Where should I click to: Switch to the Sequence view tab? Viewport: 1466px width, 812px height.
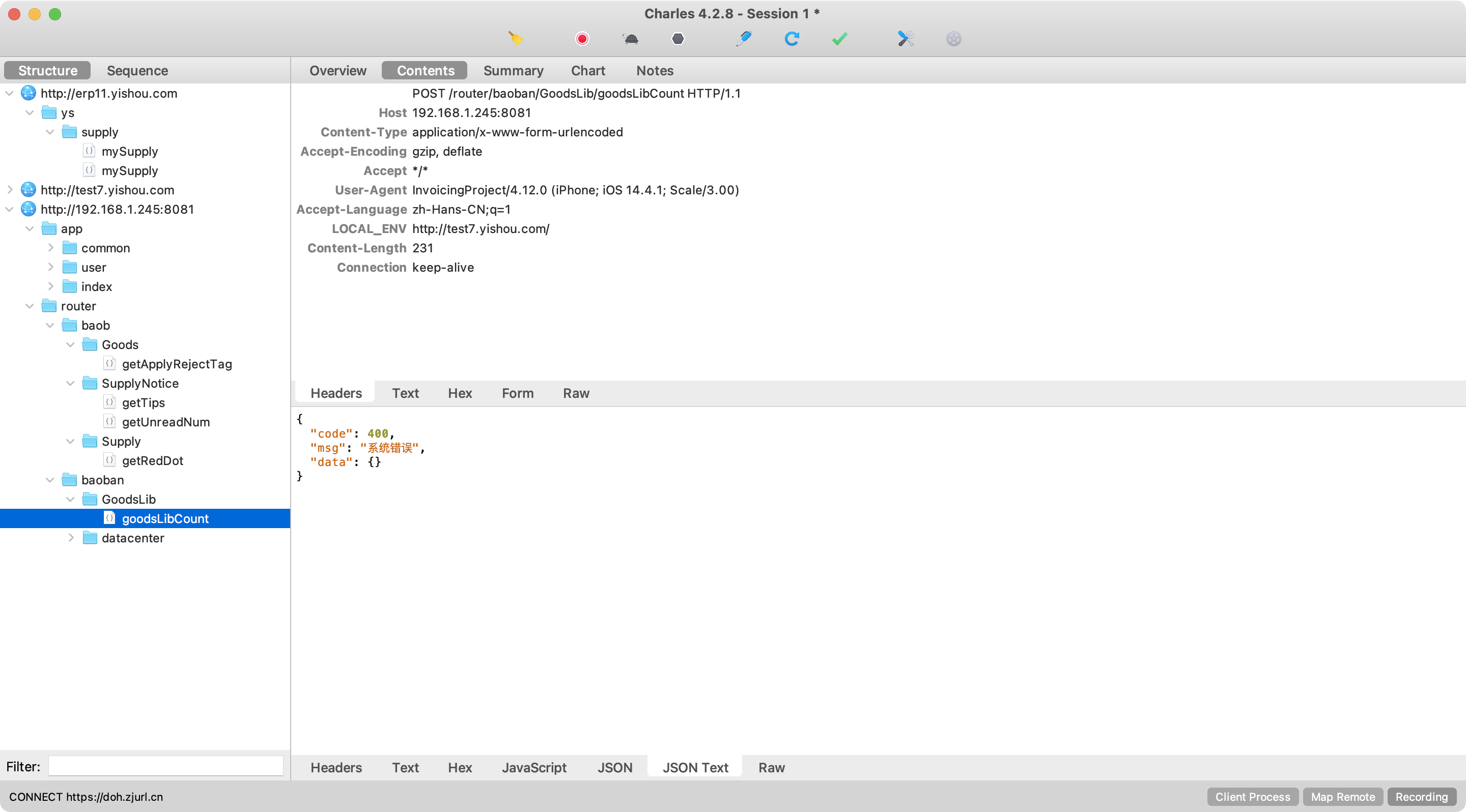pos(137,71)
